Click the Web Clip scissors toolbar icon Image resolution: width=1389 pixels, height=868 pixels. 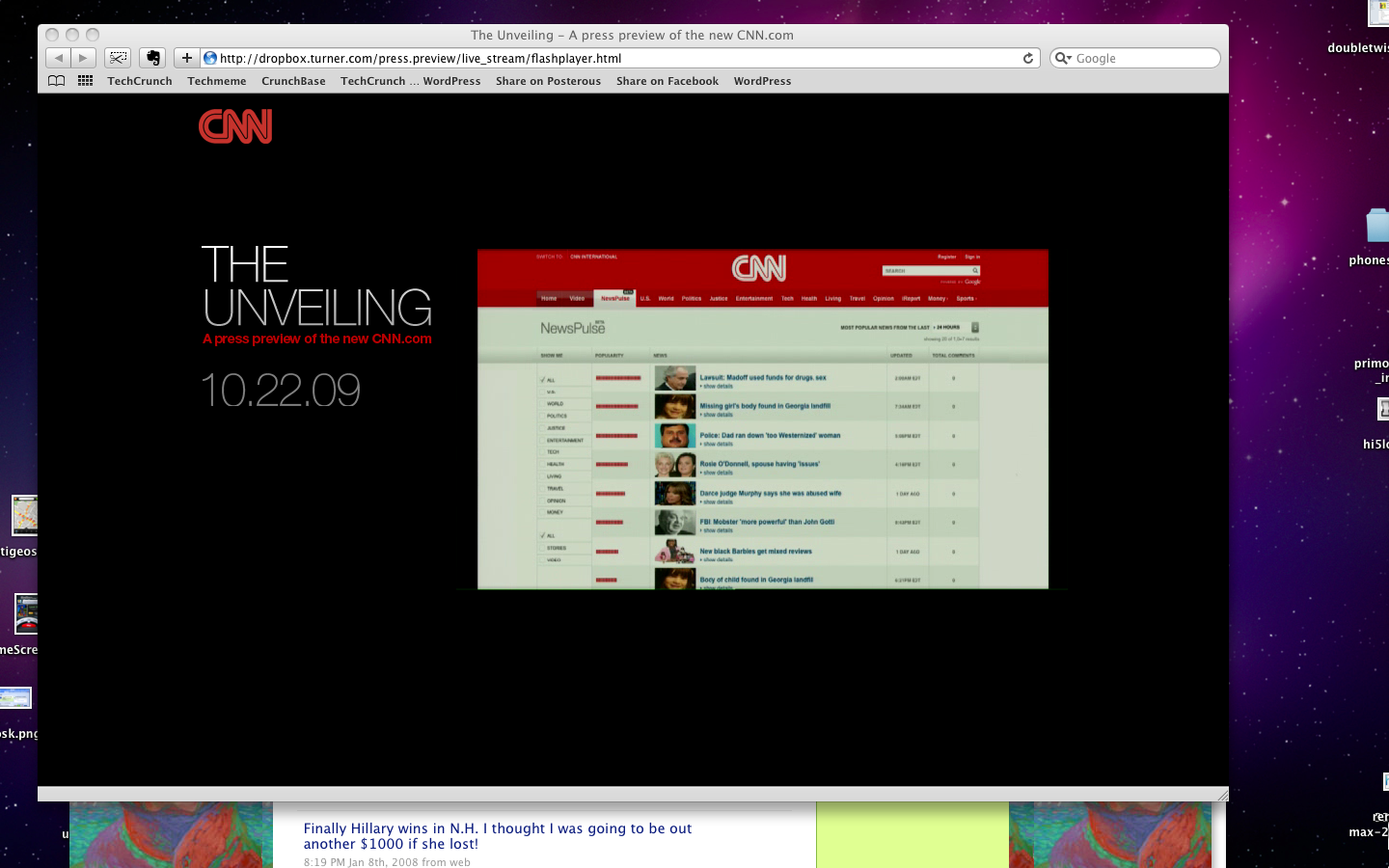[118, 58]
